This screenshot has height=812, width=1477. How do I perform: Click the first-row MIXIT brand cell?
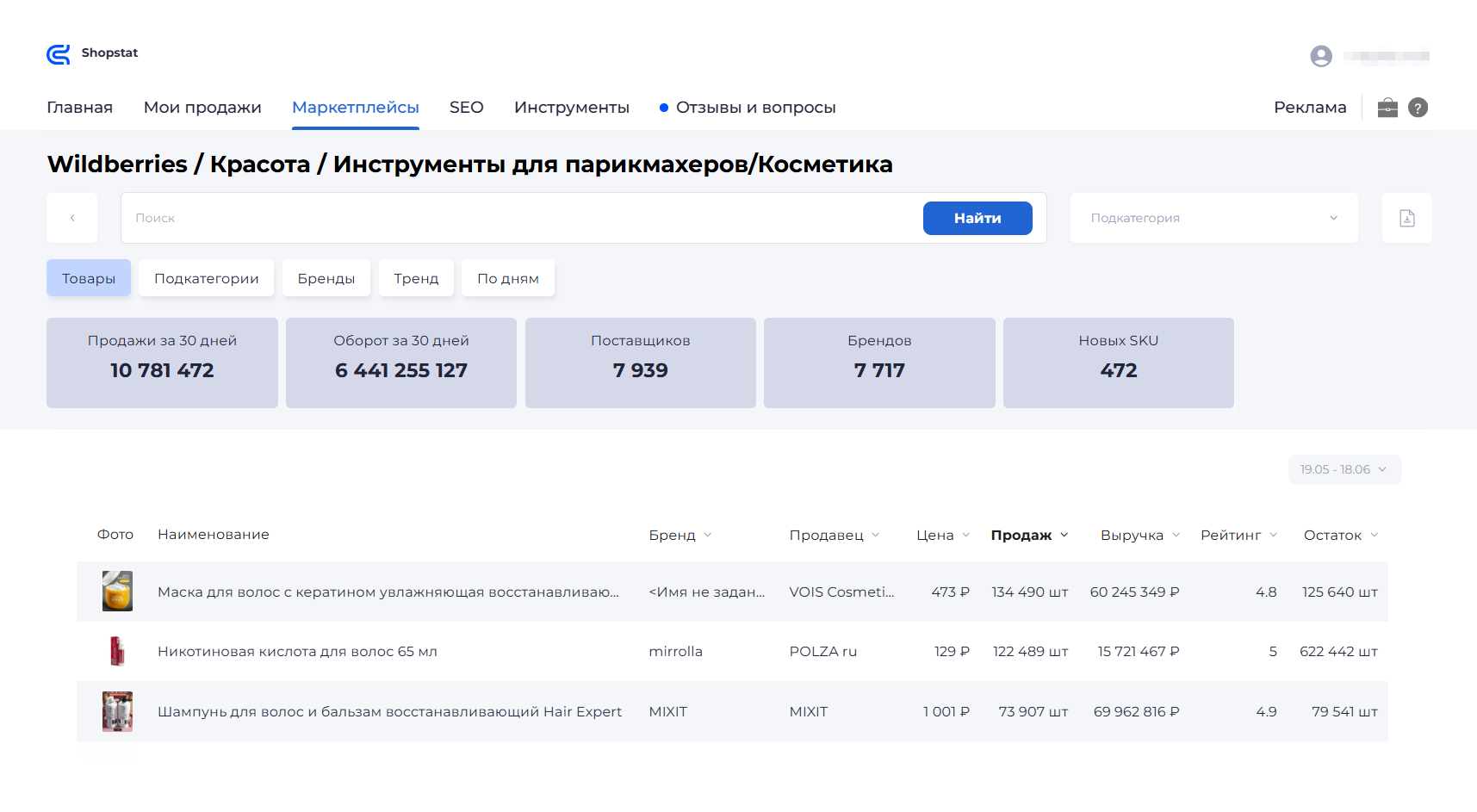668,711
